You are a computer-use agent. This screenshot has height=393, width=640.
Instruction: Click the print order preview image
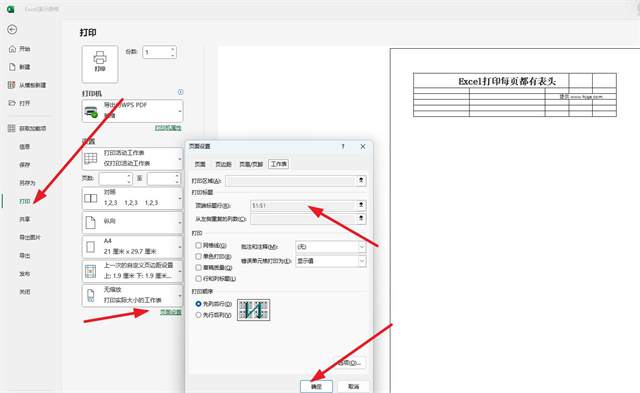pyautogui.click(x=253, y=309)
